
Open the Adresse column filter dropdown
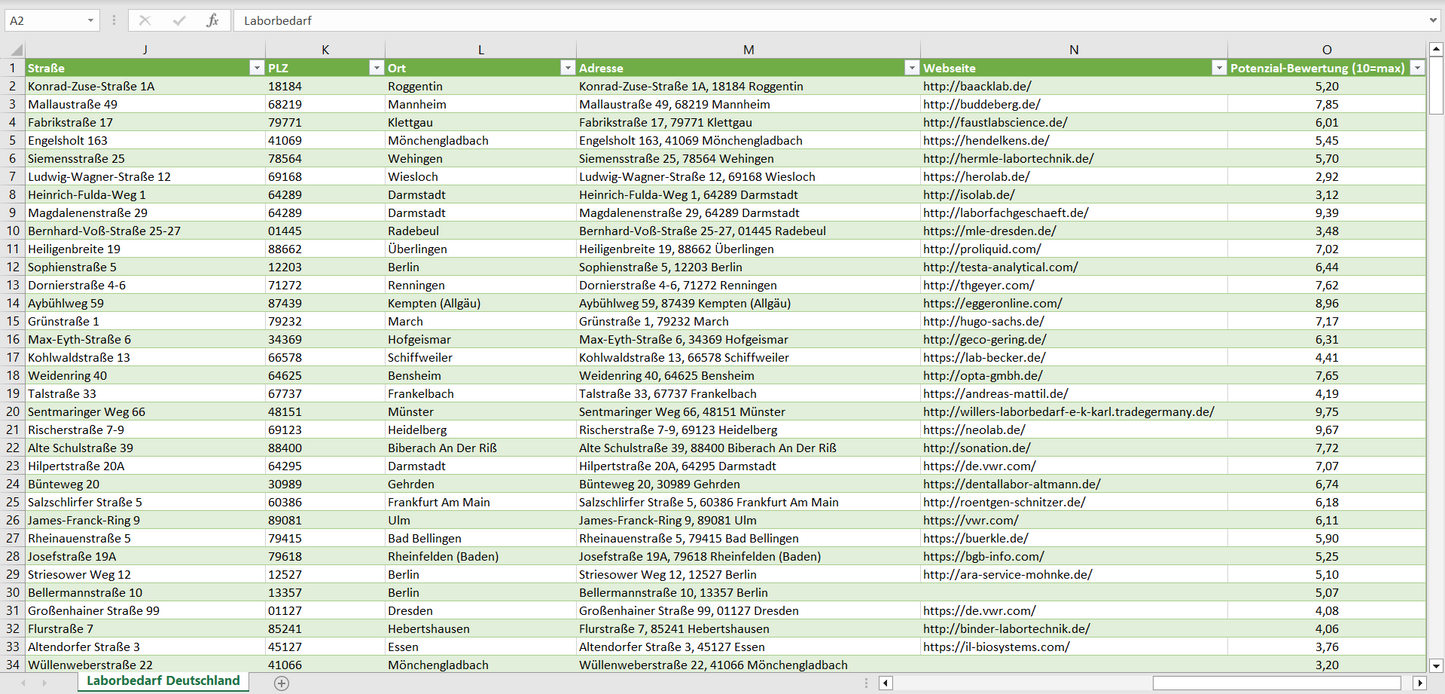click(911, 68)
